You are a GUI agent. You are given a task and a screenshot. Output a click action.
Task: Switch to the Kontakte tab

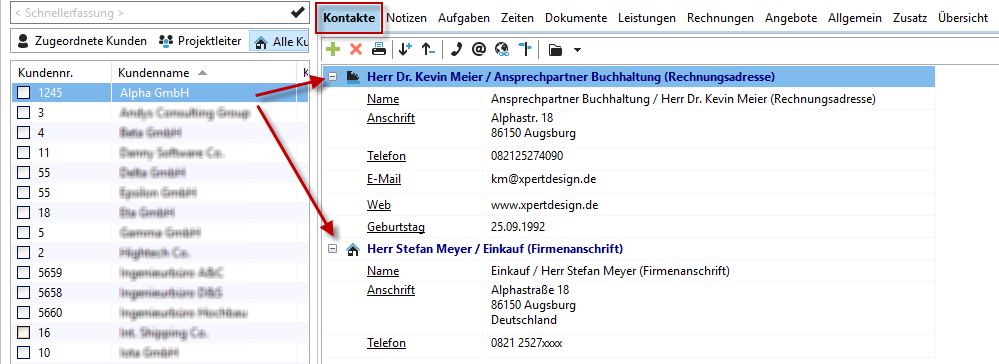tap(349, 18)
